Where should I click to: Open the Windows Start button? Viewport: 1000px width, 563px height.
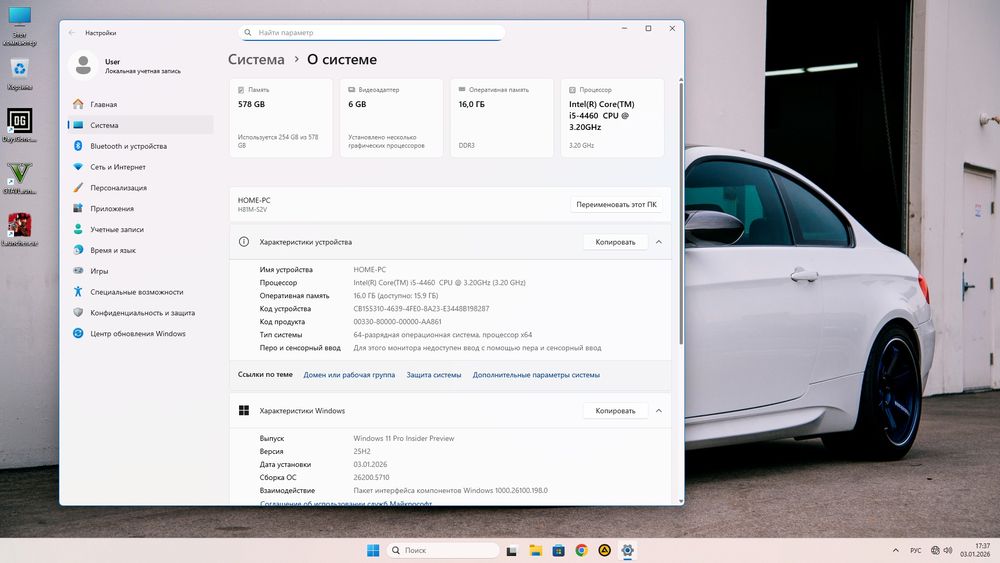373,550
